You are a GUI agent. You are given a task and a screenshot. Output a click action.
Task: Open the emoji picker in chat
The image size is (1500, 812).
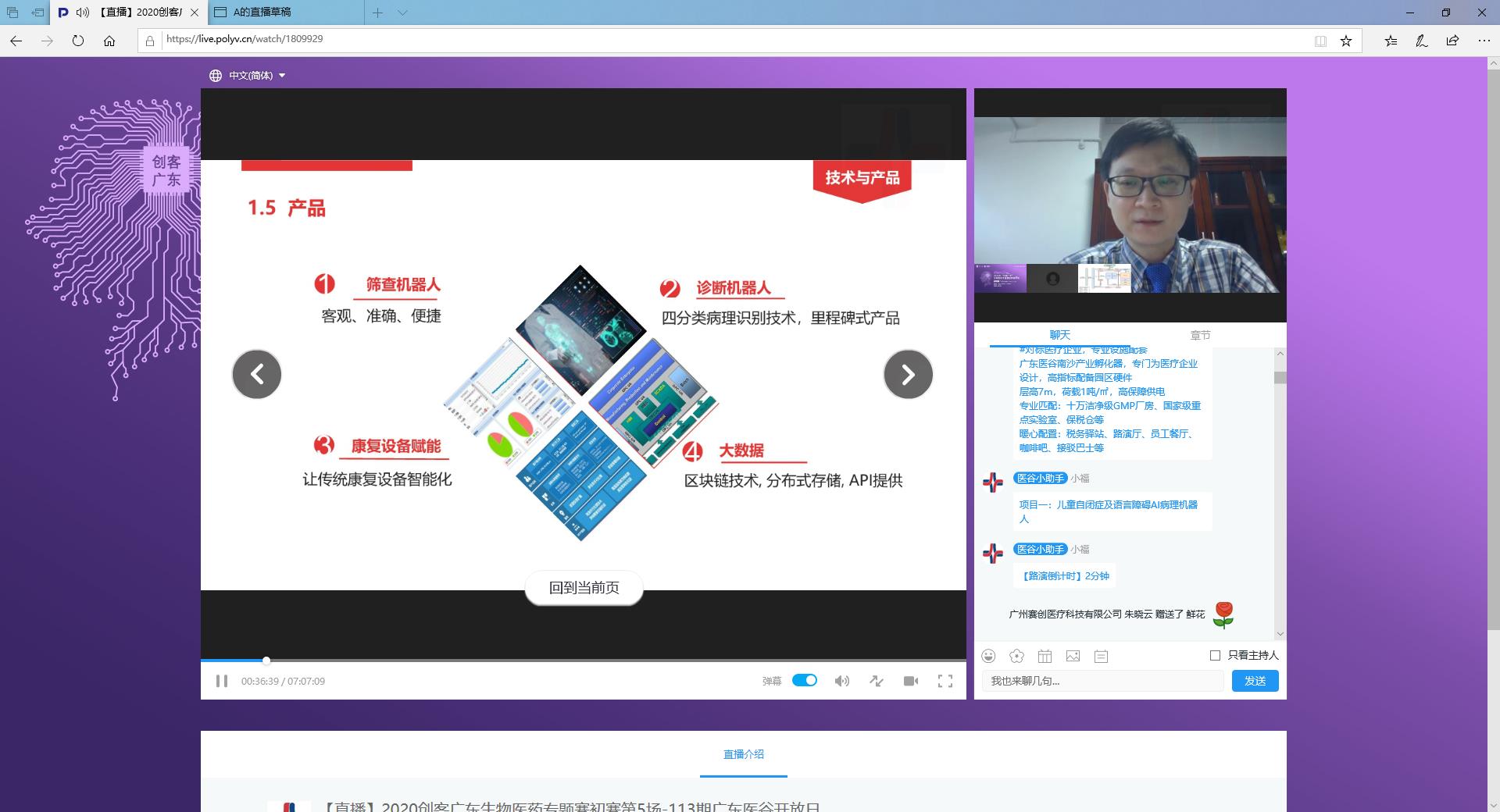pyautogui.click(x=989, y=656)
